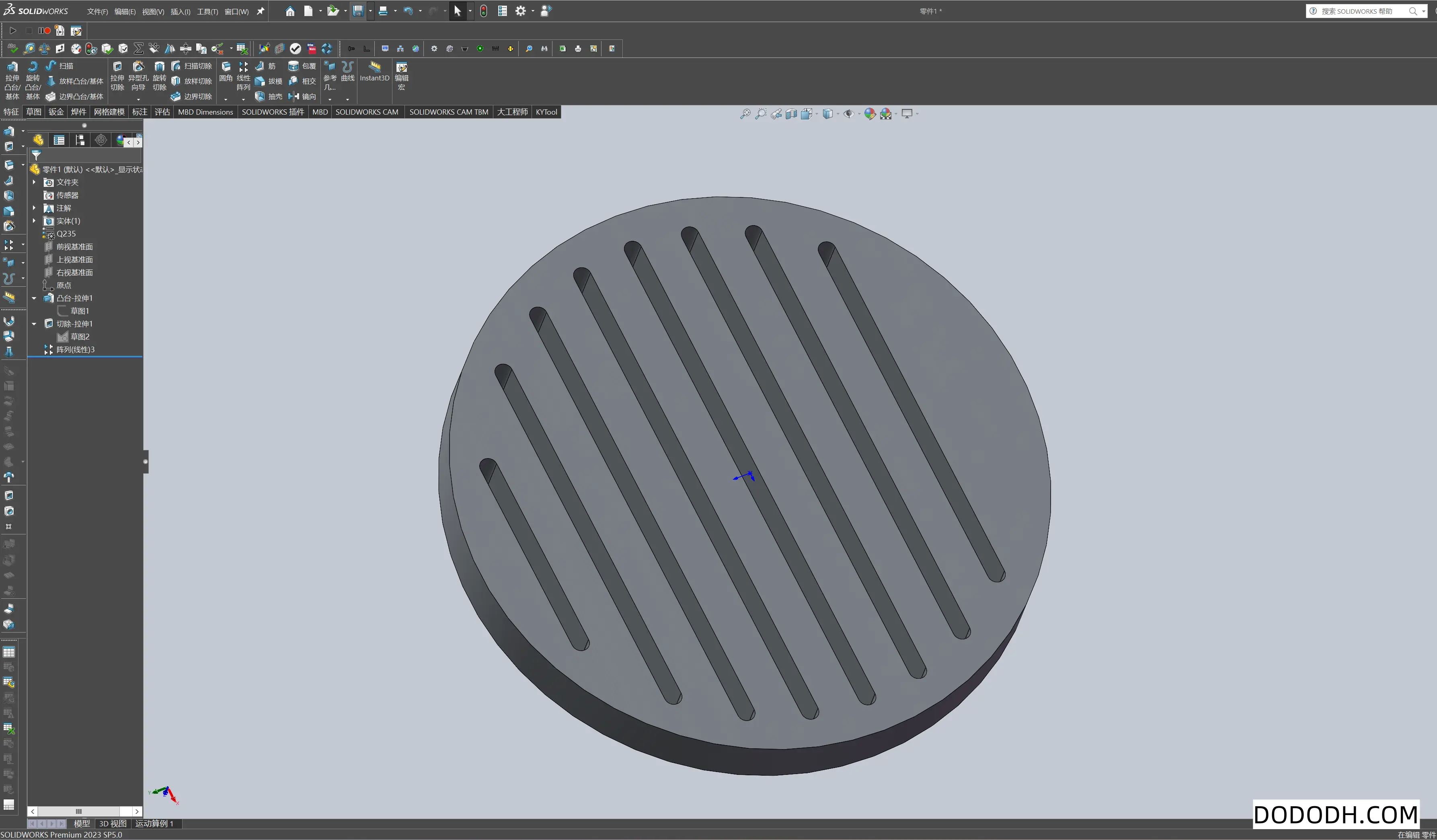
Task: Click the SOLIDWORKS help search field
Action: [x=1363, y=11]
